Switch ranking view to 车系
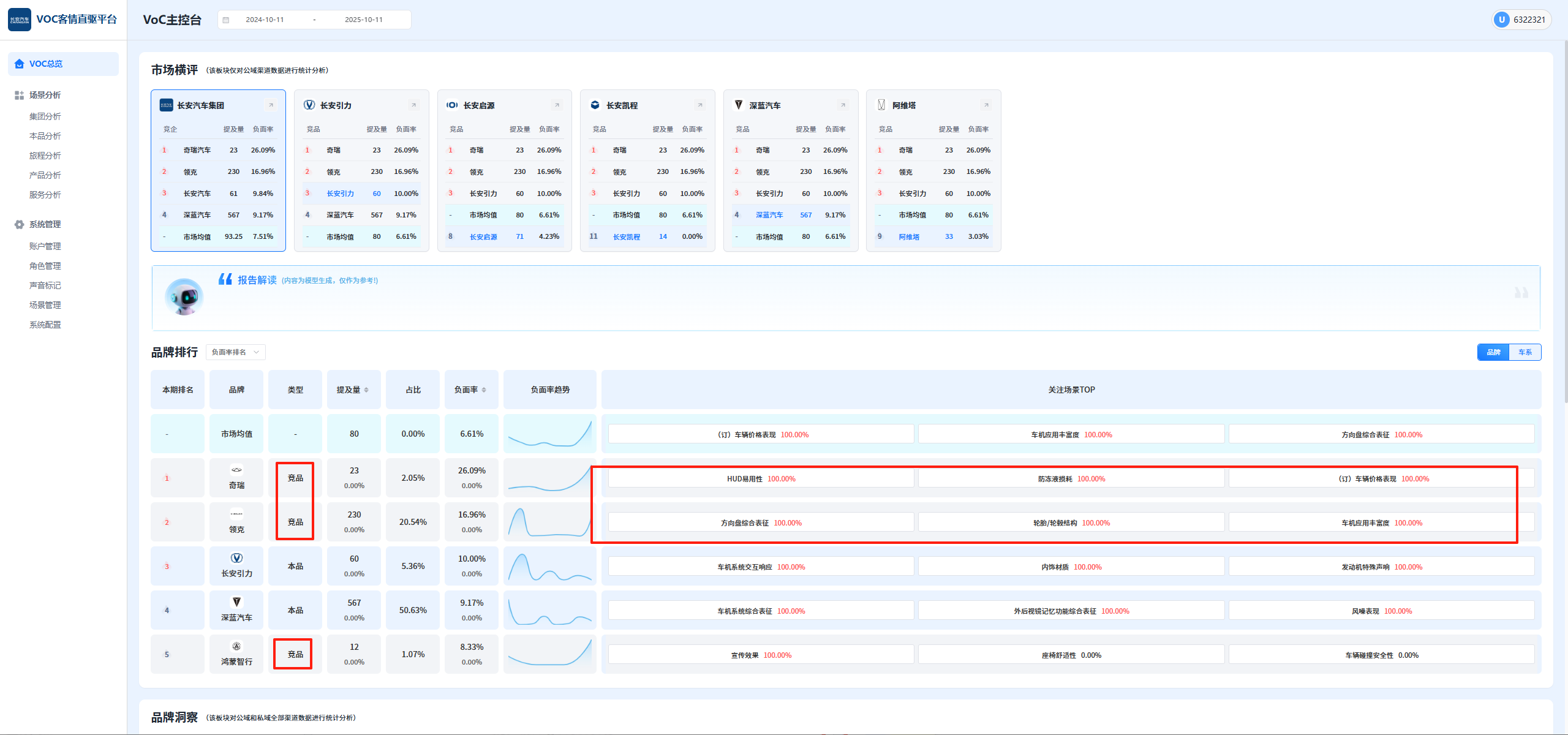The width and height of the screenshot is (1568, 735). 1525,352
